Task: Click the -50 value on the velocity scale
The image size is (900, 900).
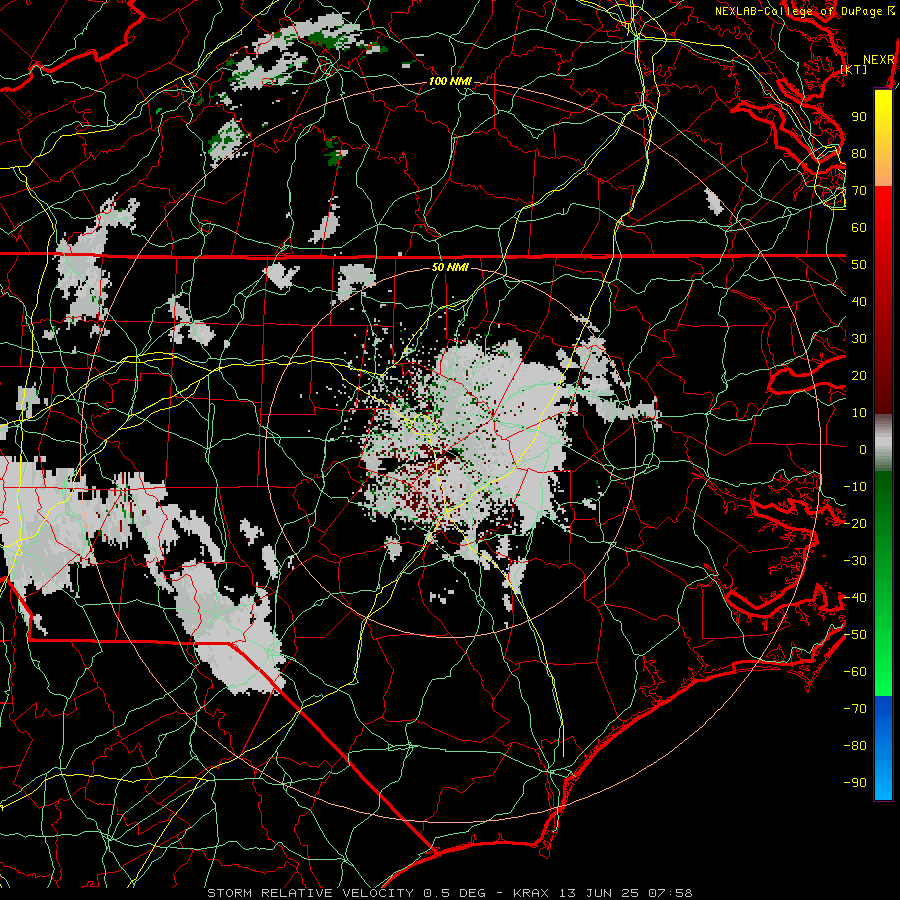Action: [855, 635]
